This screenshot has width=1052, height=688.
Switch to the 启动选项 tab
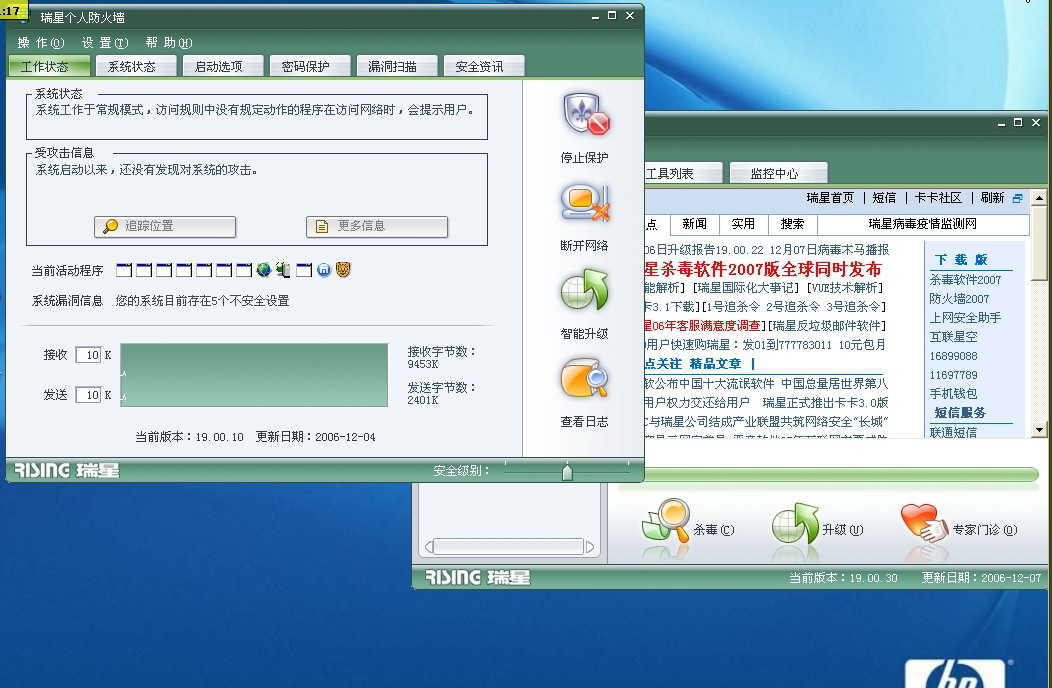pos(223,66)
